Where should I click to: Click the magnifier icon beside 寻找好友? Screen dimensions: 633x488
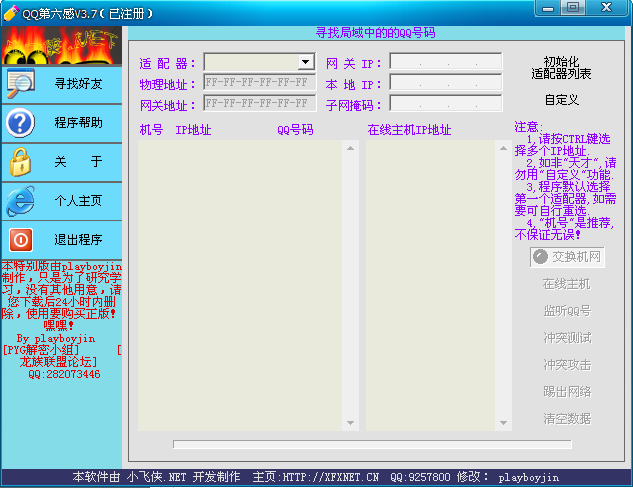coord(21,83)
